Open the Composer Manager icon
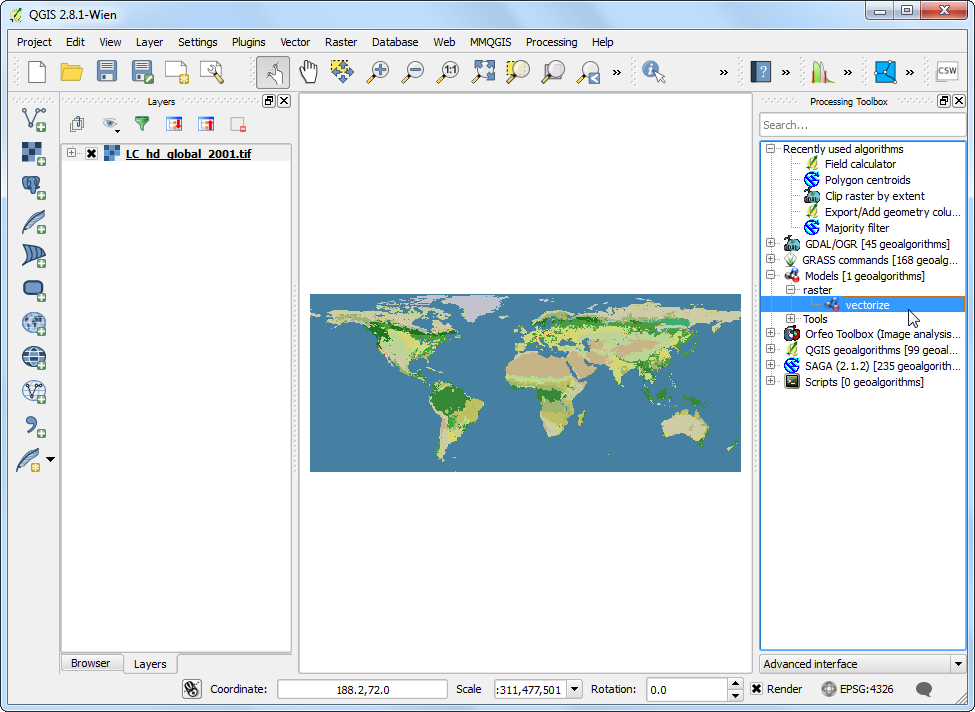This screenshot has height=712, width=975. coord(212,72)
